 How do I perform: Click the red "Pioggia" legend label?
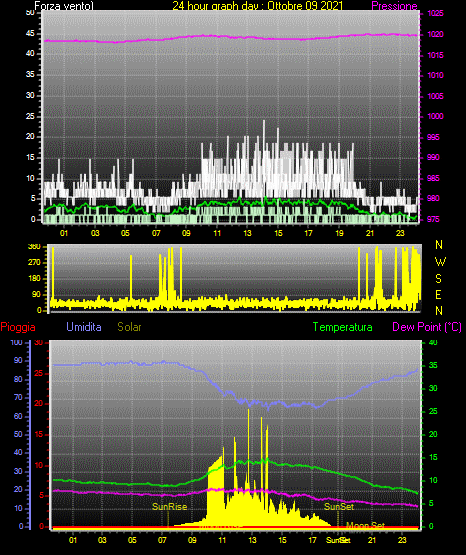coord(18,327)
